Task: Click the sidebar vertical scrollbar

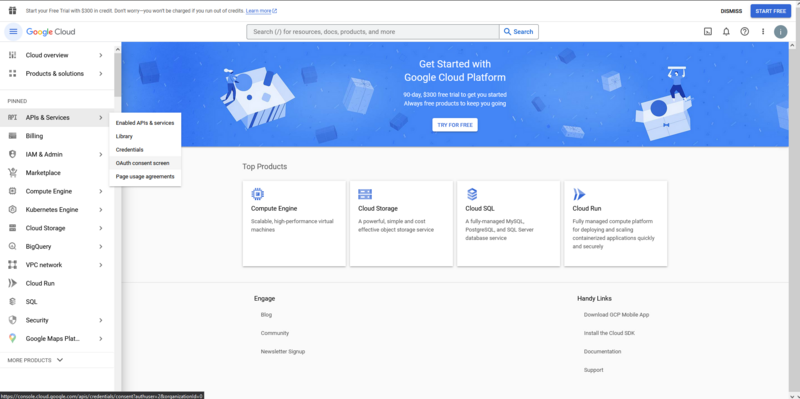Action: pos(117,74)
